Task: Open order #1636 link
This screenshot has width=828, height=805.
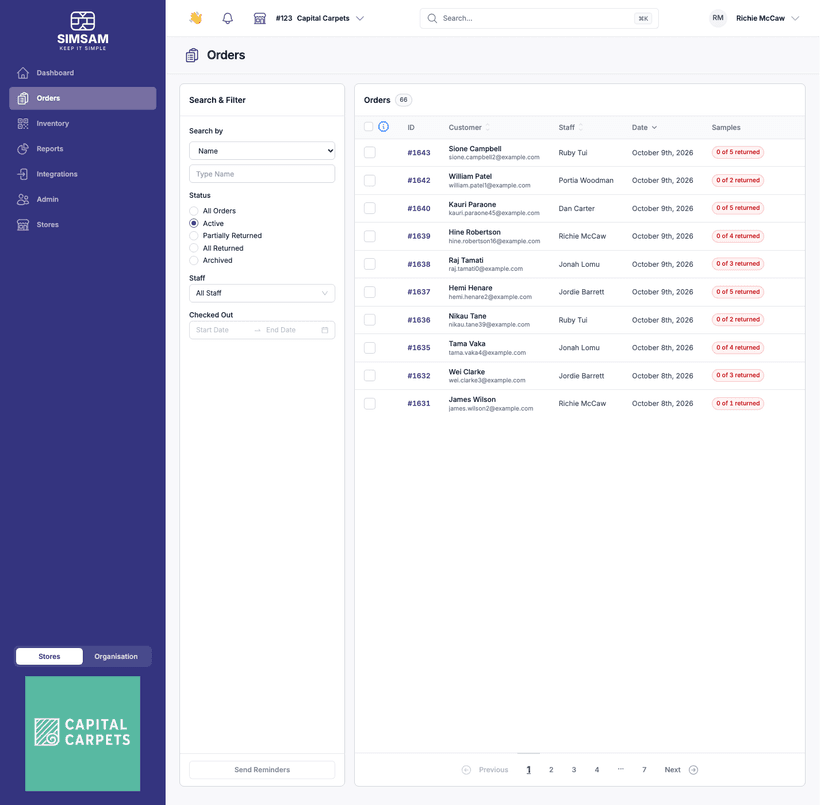Action: (419, 320)
